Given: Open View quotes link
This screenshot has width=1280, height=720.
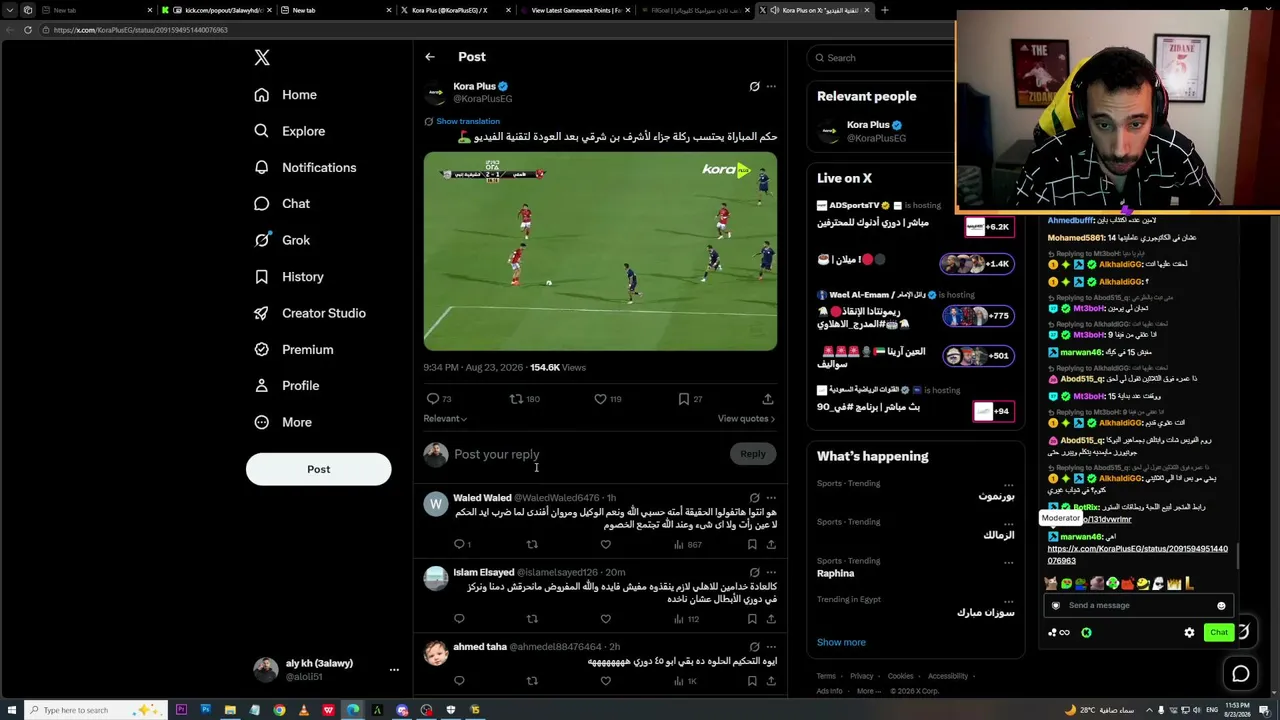Looking at the screenshot, I should (x=746, y=419).
